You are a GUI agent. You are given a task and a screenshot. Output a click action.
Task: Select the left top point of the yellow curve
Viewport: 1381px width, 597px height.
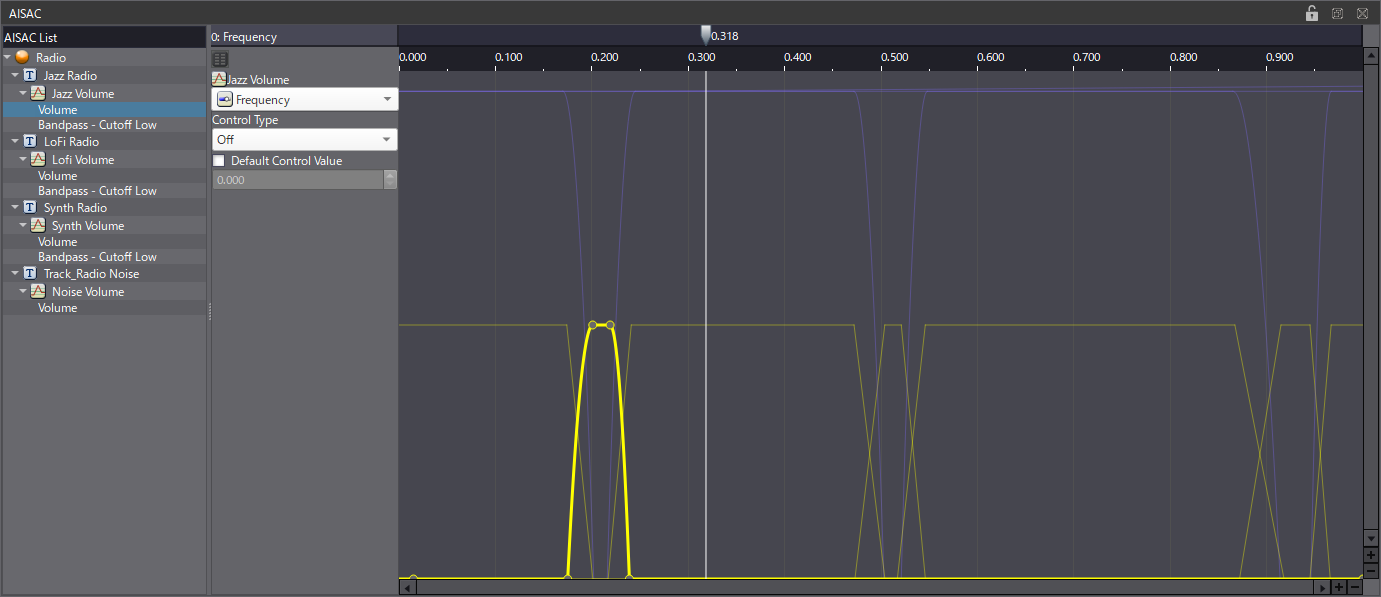593,325
